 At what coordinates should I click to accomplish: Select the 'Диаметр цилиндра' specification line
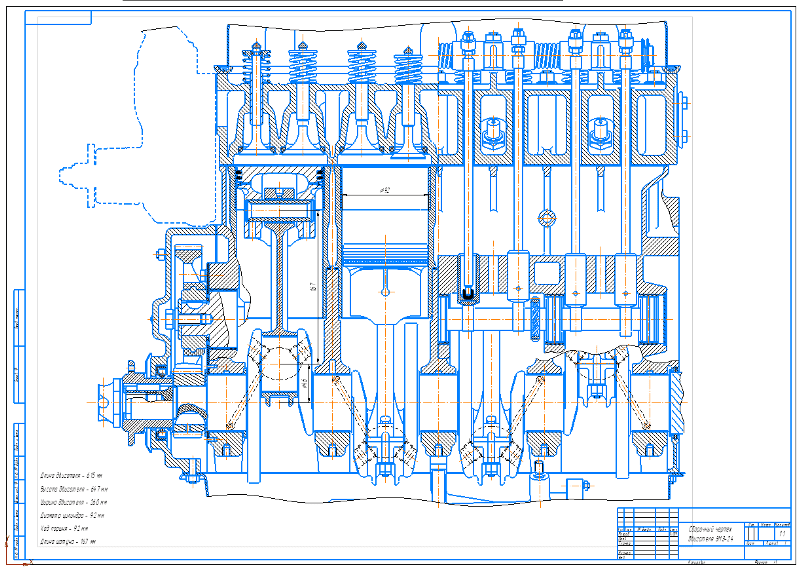pyautogui.click(x=72, y=515)
